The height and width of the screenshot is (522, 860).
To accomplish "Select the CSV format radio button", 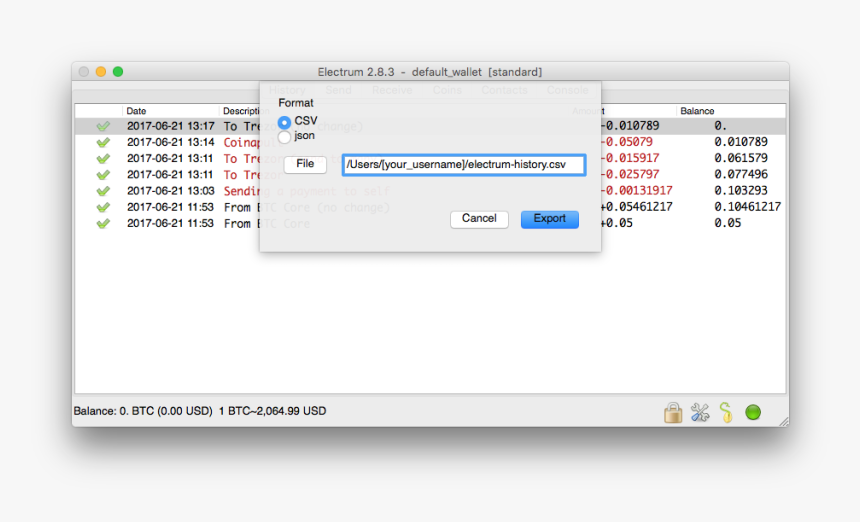I will pos(284,122).
